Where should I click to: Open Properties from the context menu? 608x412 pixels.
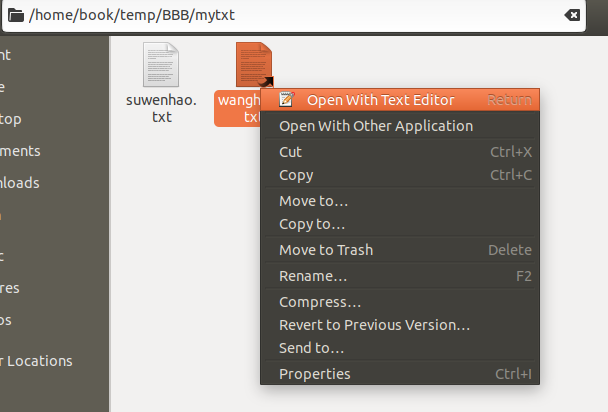pos(400,374)
